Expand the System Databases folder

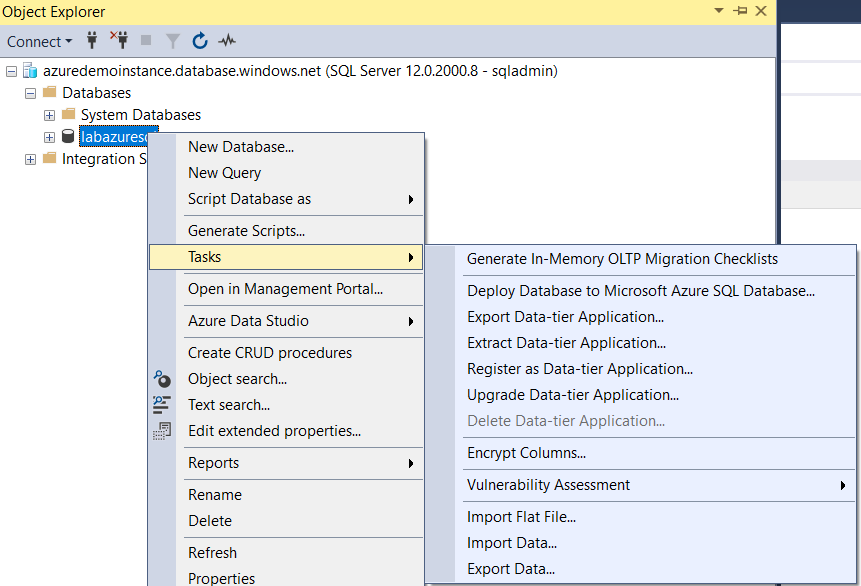coord(49,115)
